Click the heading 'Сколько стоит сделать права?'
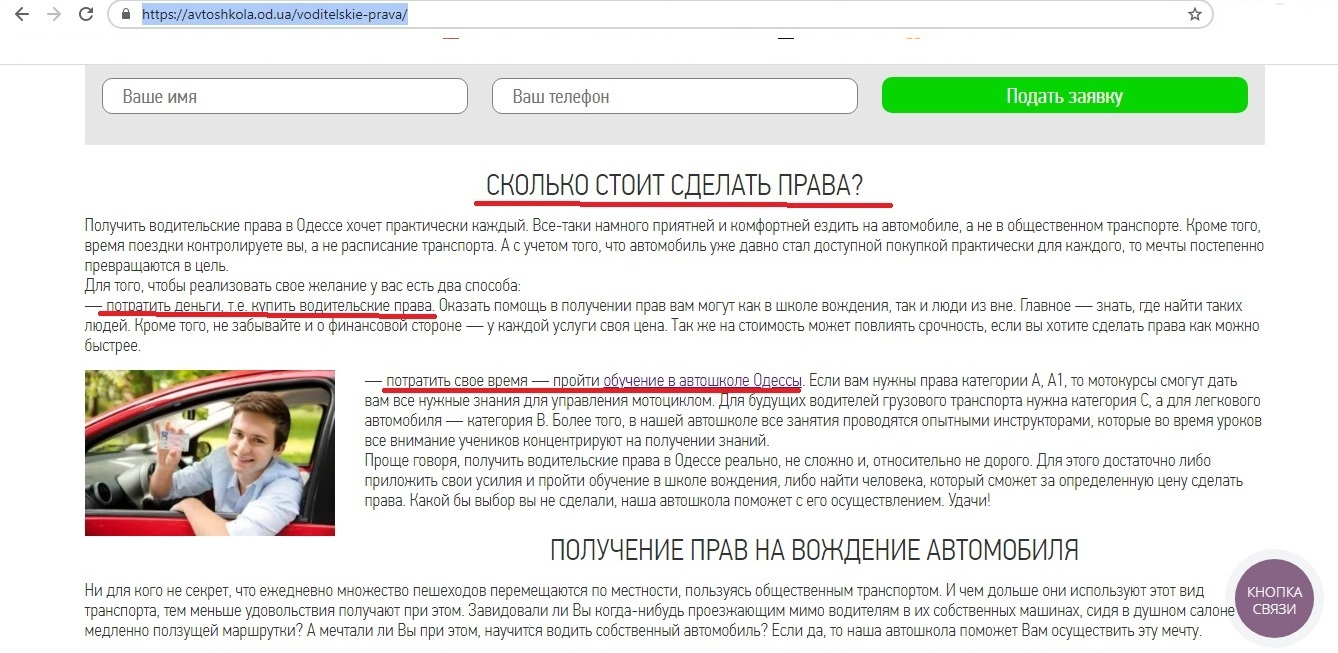Viewport: 1338px width, 653px height. pos(674,185)
